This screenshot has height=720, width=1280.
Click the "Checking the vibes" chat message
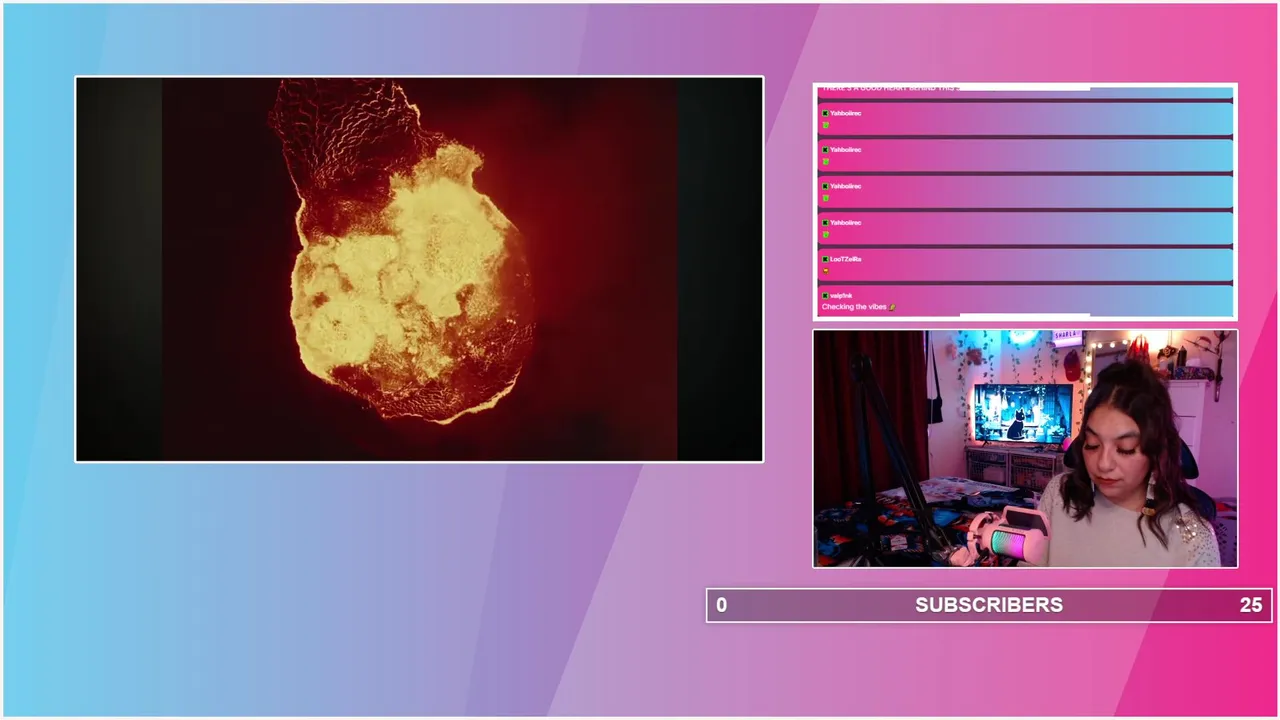pos(854,307)
